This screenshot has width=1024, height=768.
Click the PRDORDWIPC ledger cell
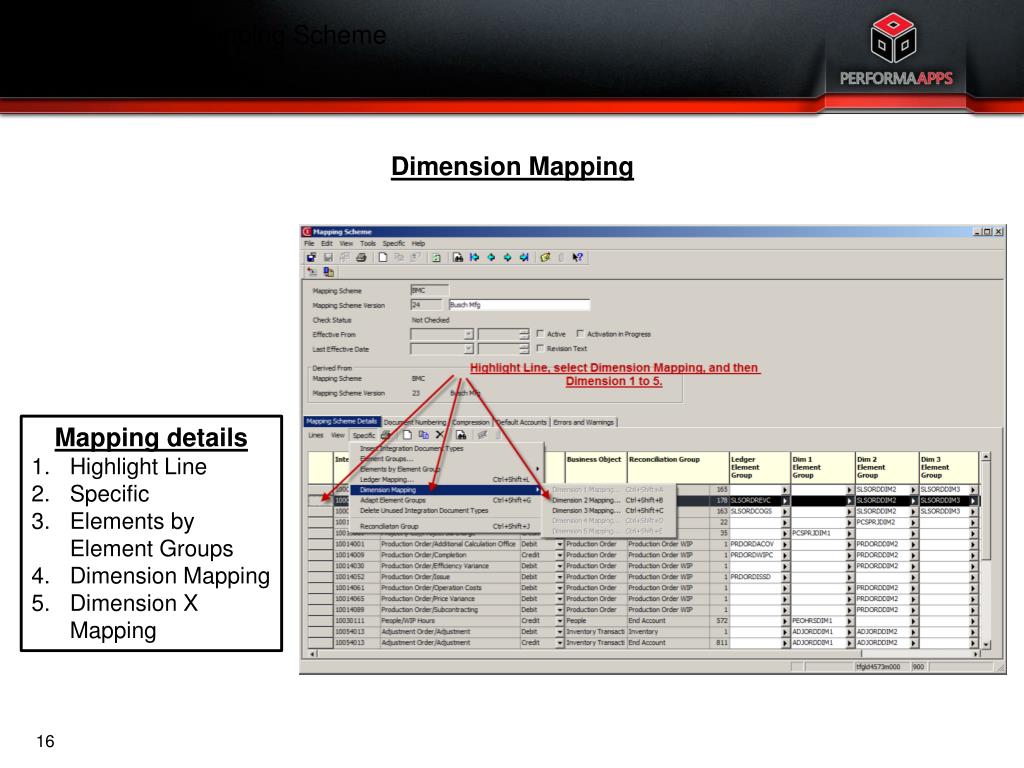756,555
